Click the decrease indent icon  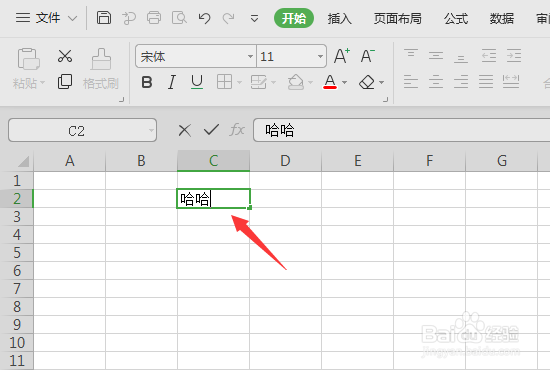click(x=489, y=55)
